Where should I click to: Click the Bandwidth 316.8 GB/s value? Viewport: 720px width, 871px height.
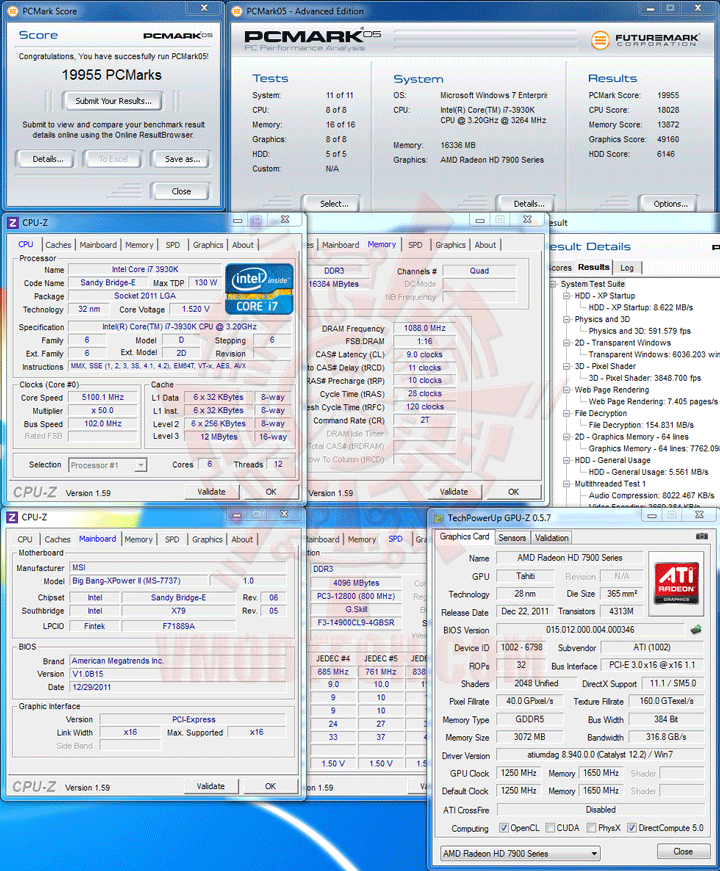[666, 737]
